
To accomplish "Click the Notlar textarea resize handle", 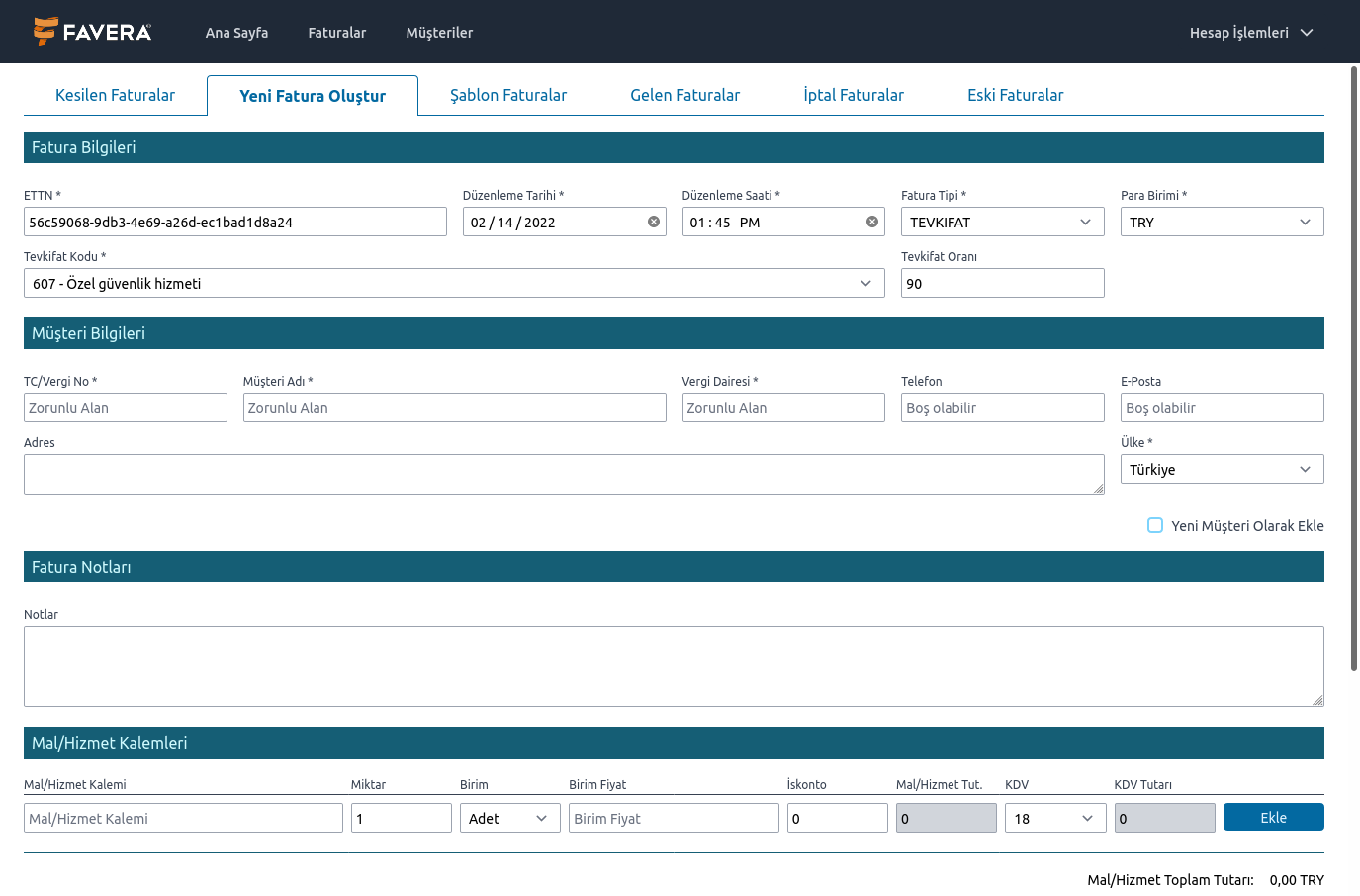I will tap(1317, 700).
